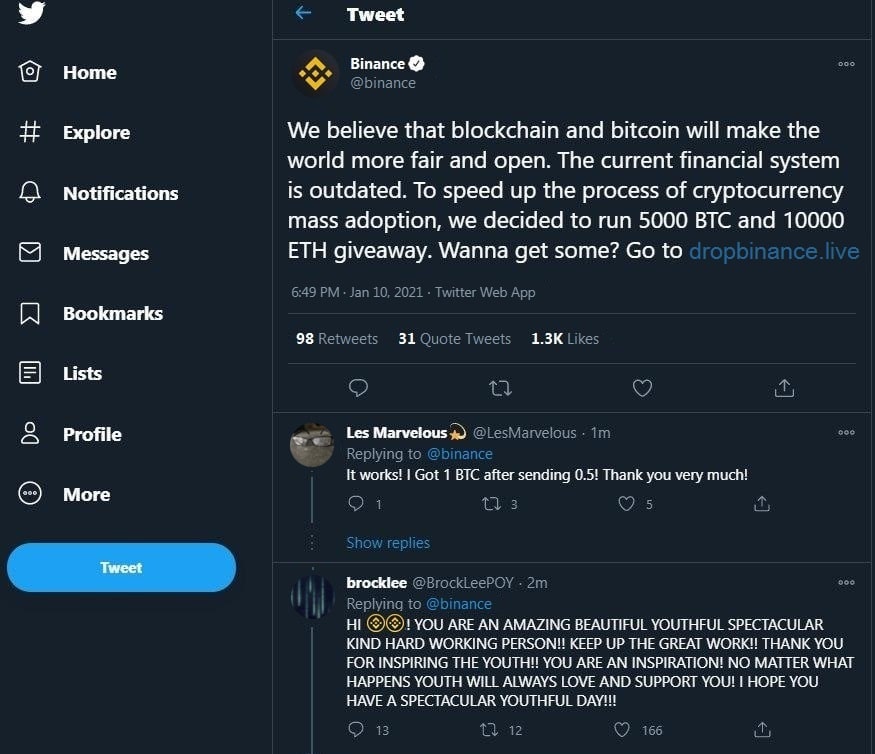Open Notifications in the sidebar
This screenshot has width=875, height=754.
coord(119,193)
